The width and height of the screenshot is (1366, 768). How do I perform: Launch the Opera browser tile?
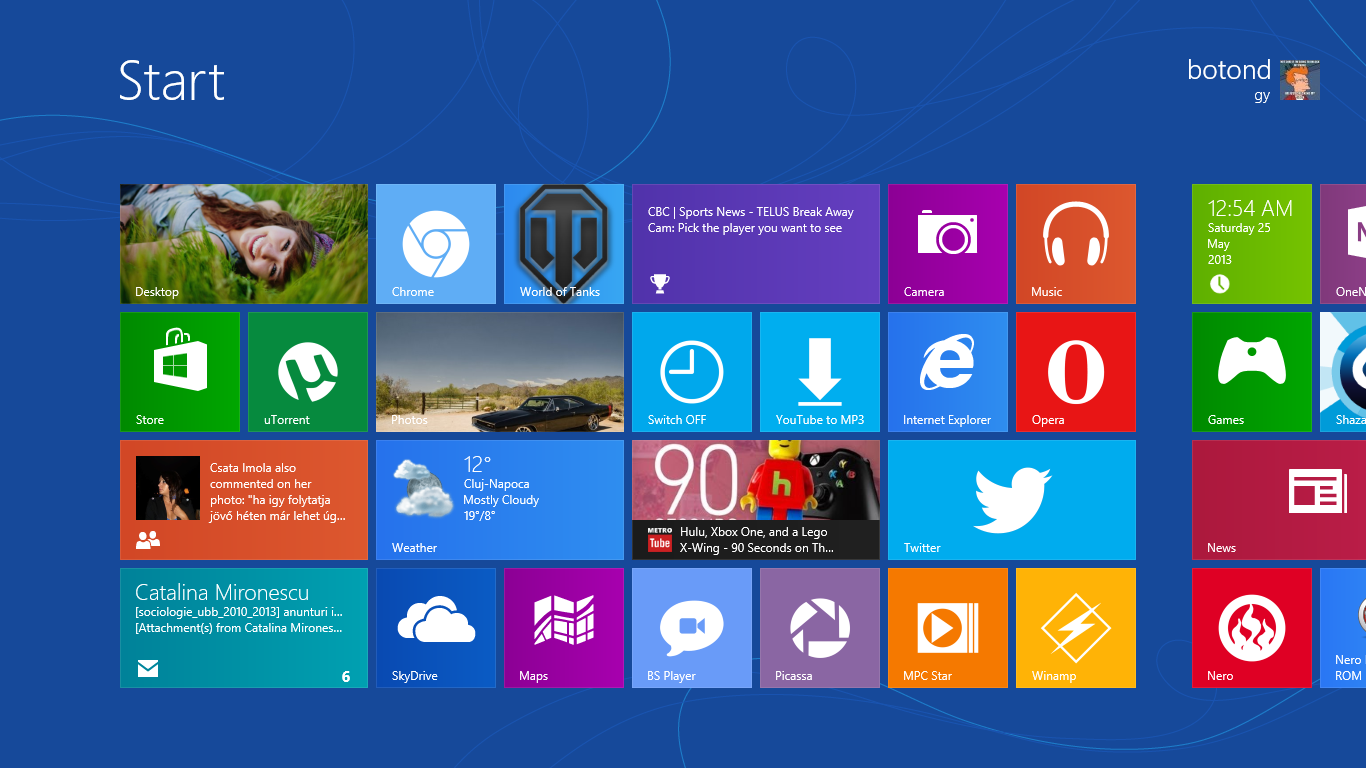pos(1076,372)
